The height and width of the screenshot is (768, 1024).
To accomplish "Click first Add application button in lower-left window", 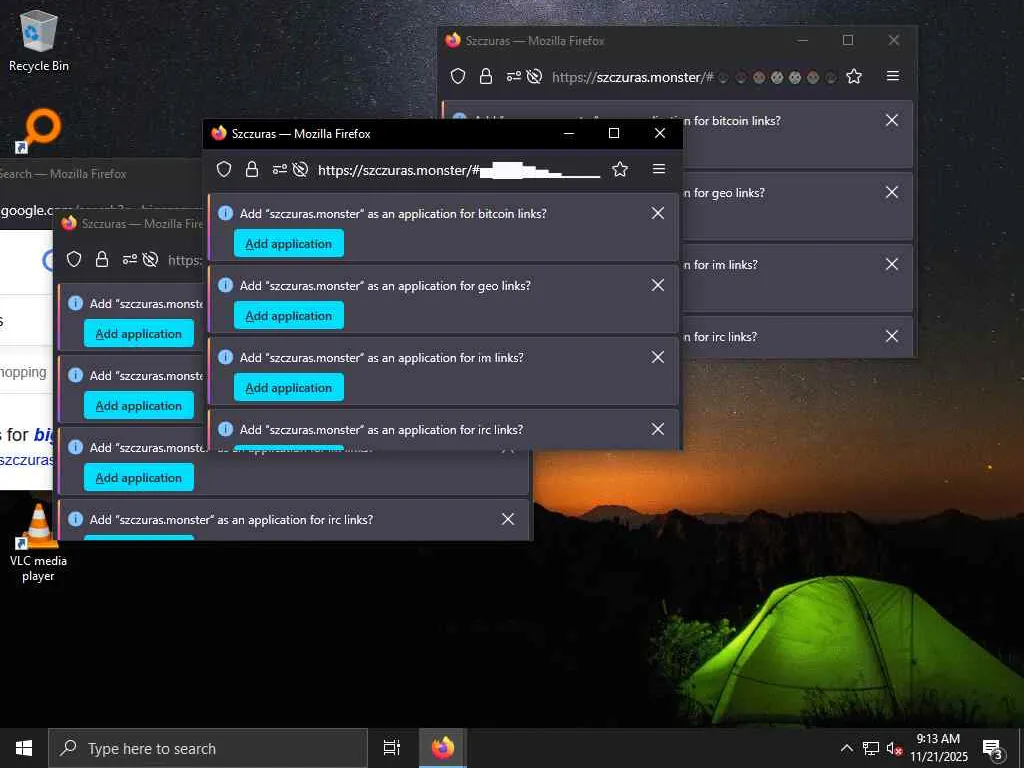I will [138, 334].
